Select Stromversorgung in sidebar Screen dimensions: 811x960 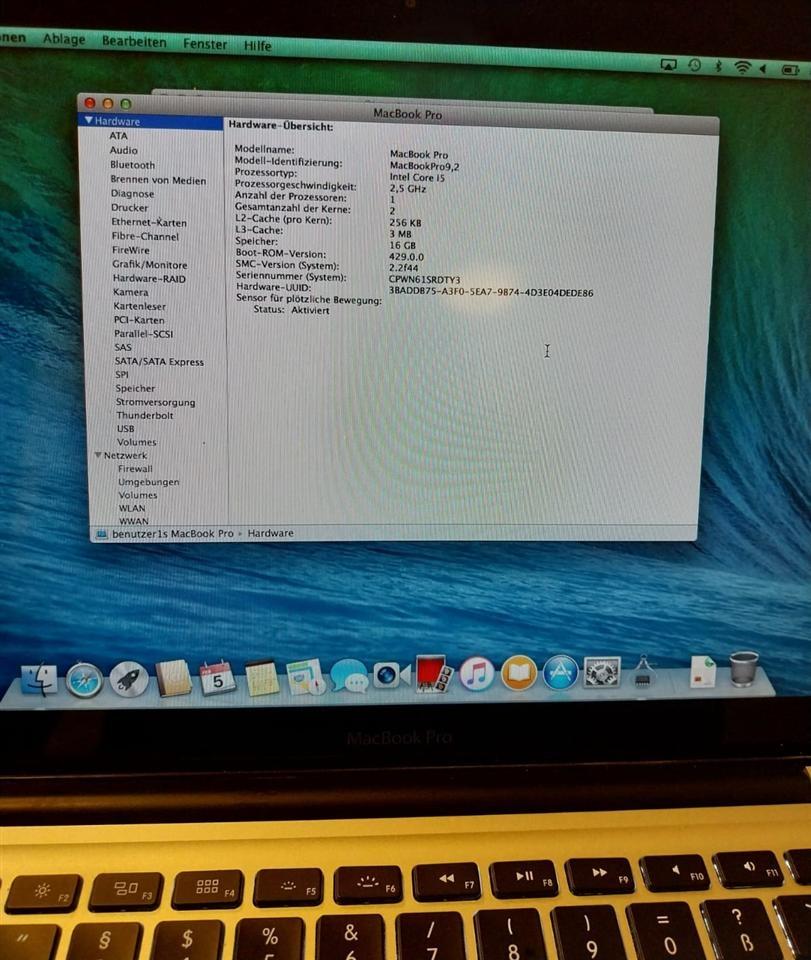coord(155,402)
